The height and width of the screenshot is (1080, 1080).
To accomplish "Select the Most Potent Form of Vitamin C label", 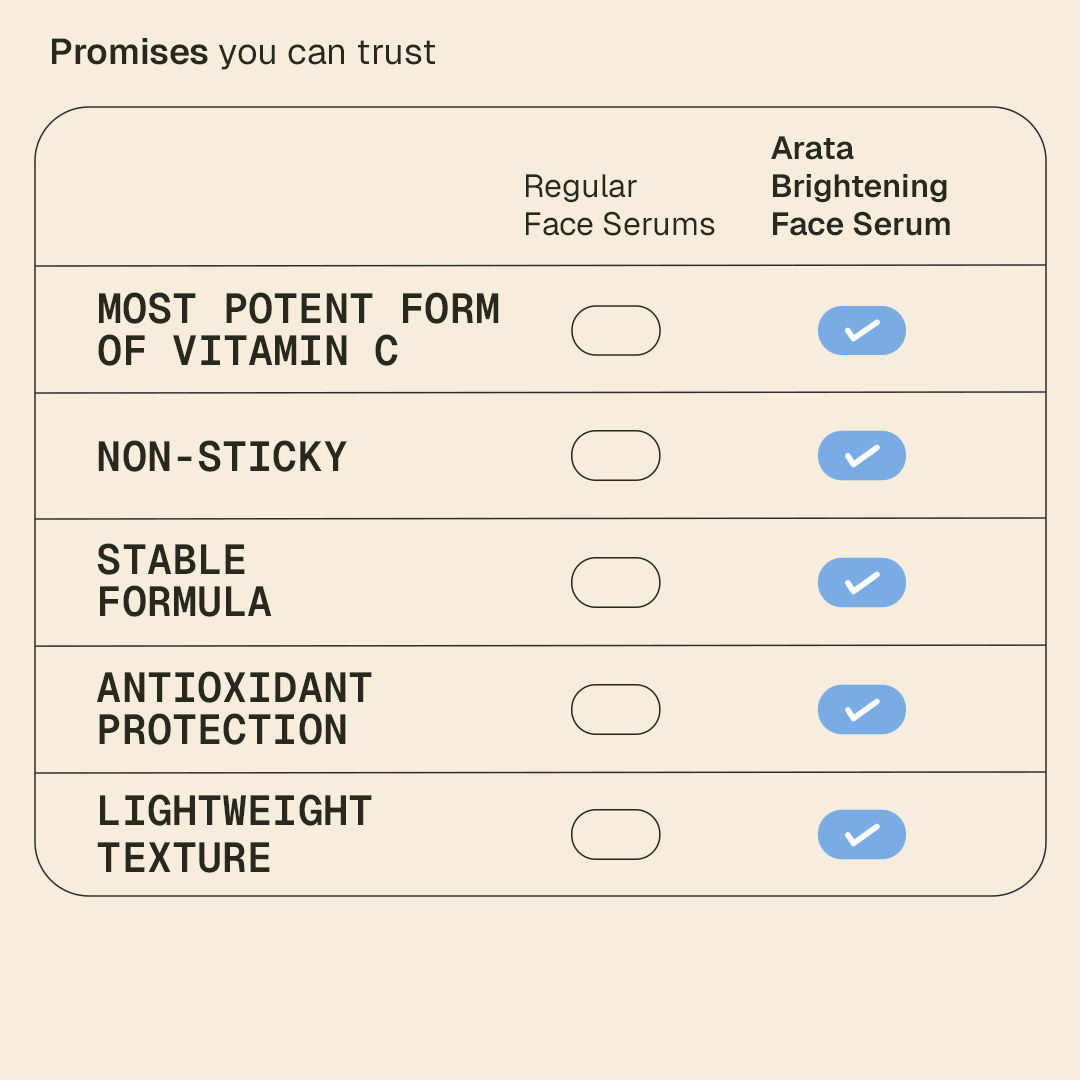I will [298, 331].
